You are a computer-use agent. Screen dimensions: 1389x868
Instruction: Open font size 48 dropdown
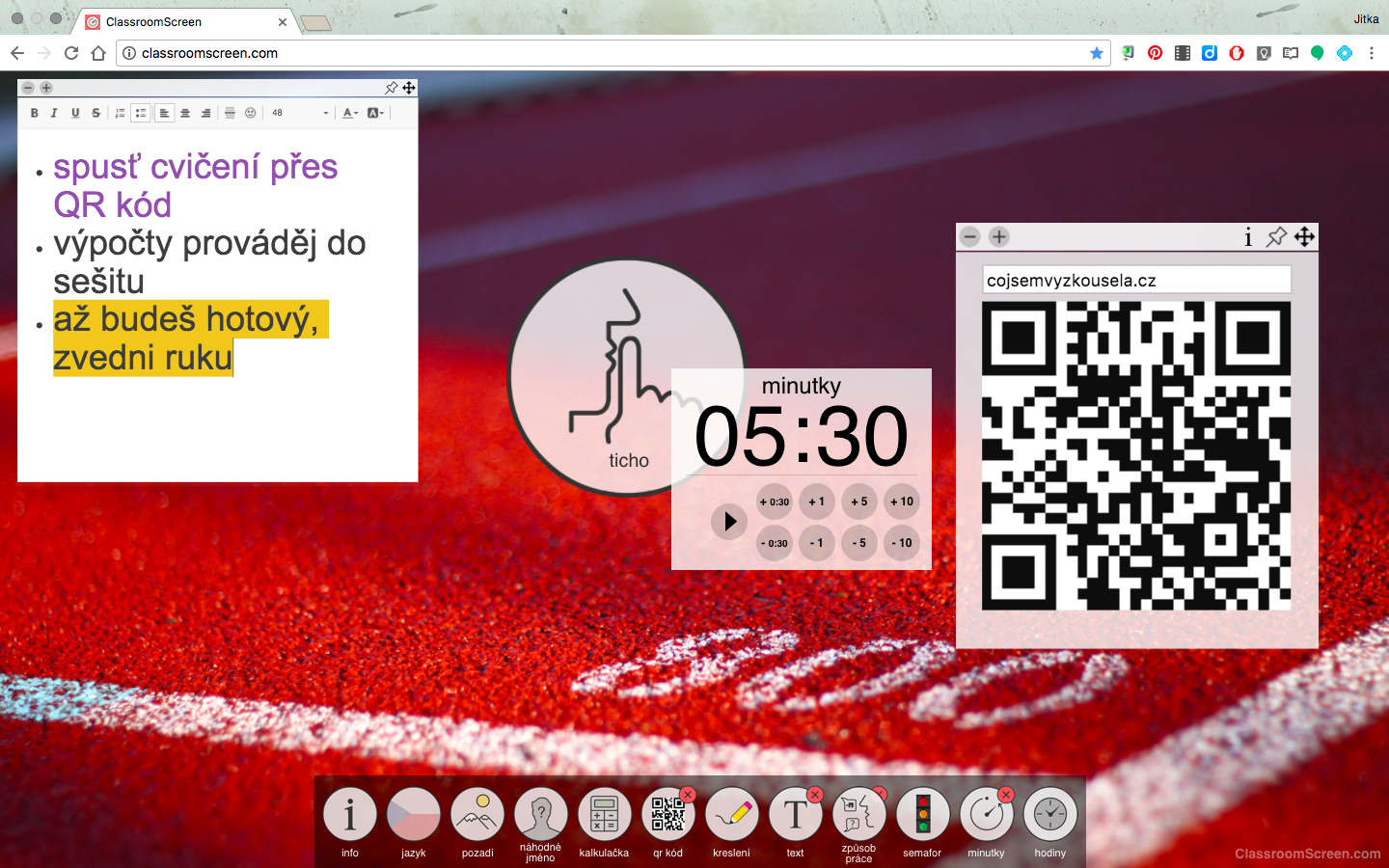(300, 113)
